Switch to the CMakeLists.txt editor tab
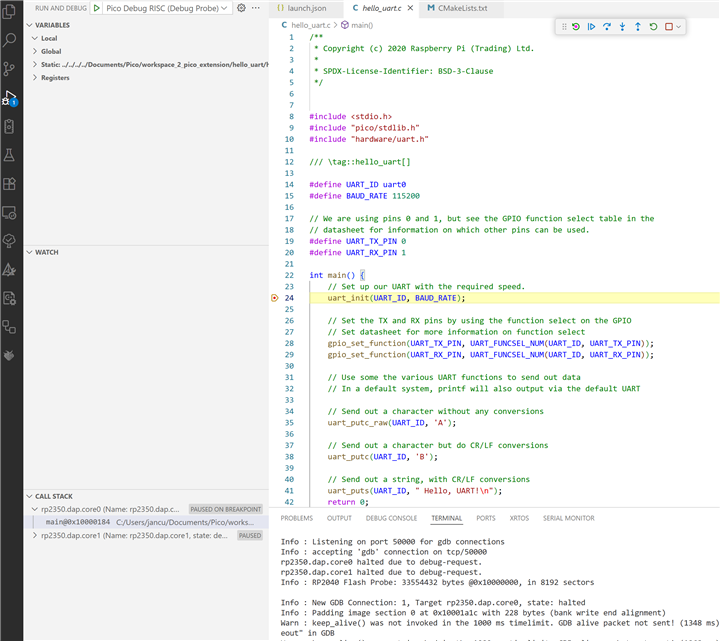Screen dimensions: 720x641 [456, 8]
